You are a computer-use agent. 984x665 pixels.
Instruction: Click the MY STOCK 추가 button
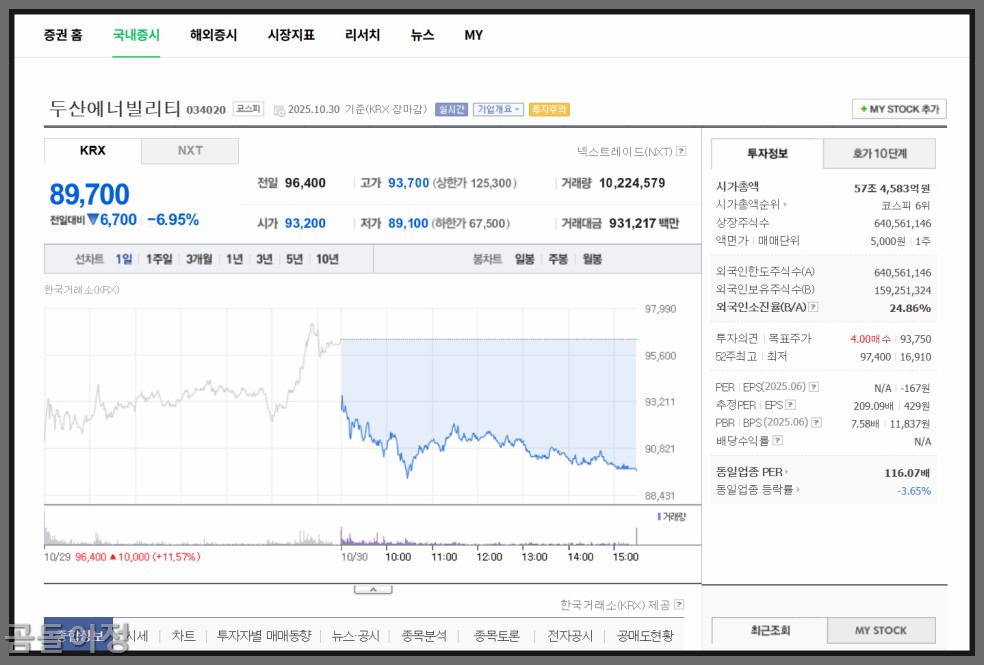point(899,109)
